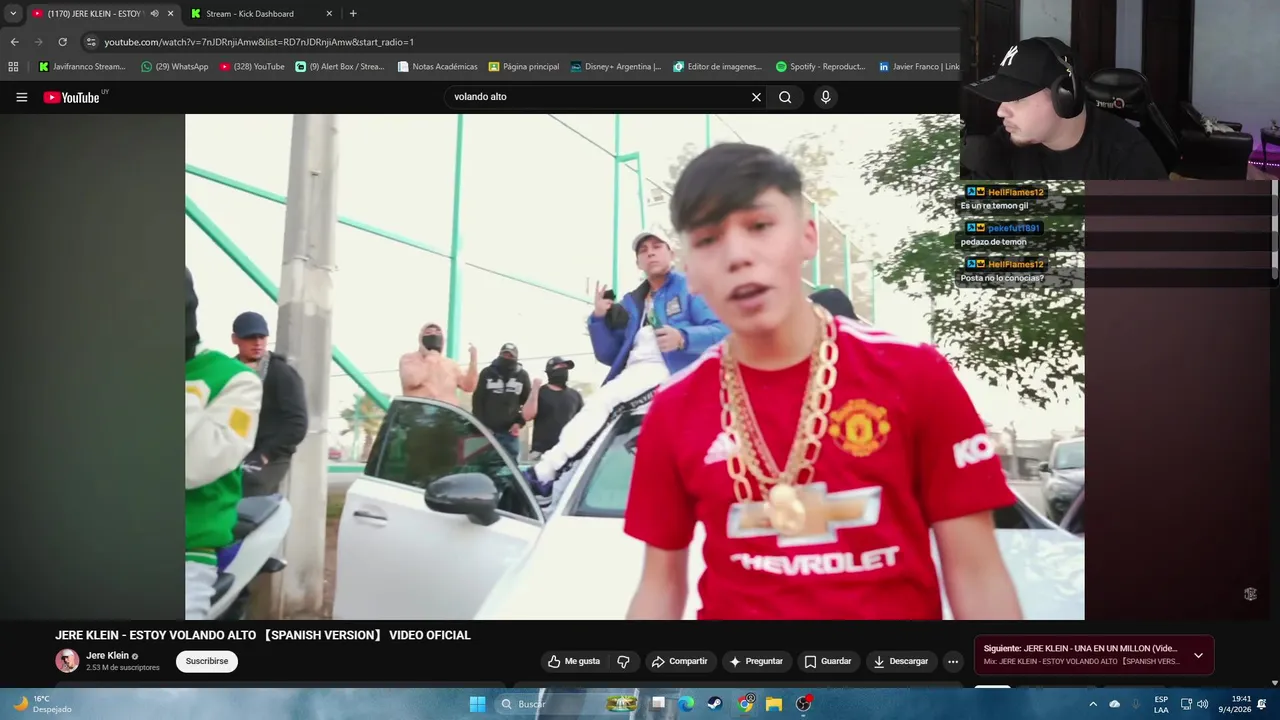Viewport: 1280px width, 720px height.
Task: Close the JERE KLEIN YouTube tab
Action: (x=170, y=13)
